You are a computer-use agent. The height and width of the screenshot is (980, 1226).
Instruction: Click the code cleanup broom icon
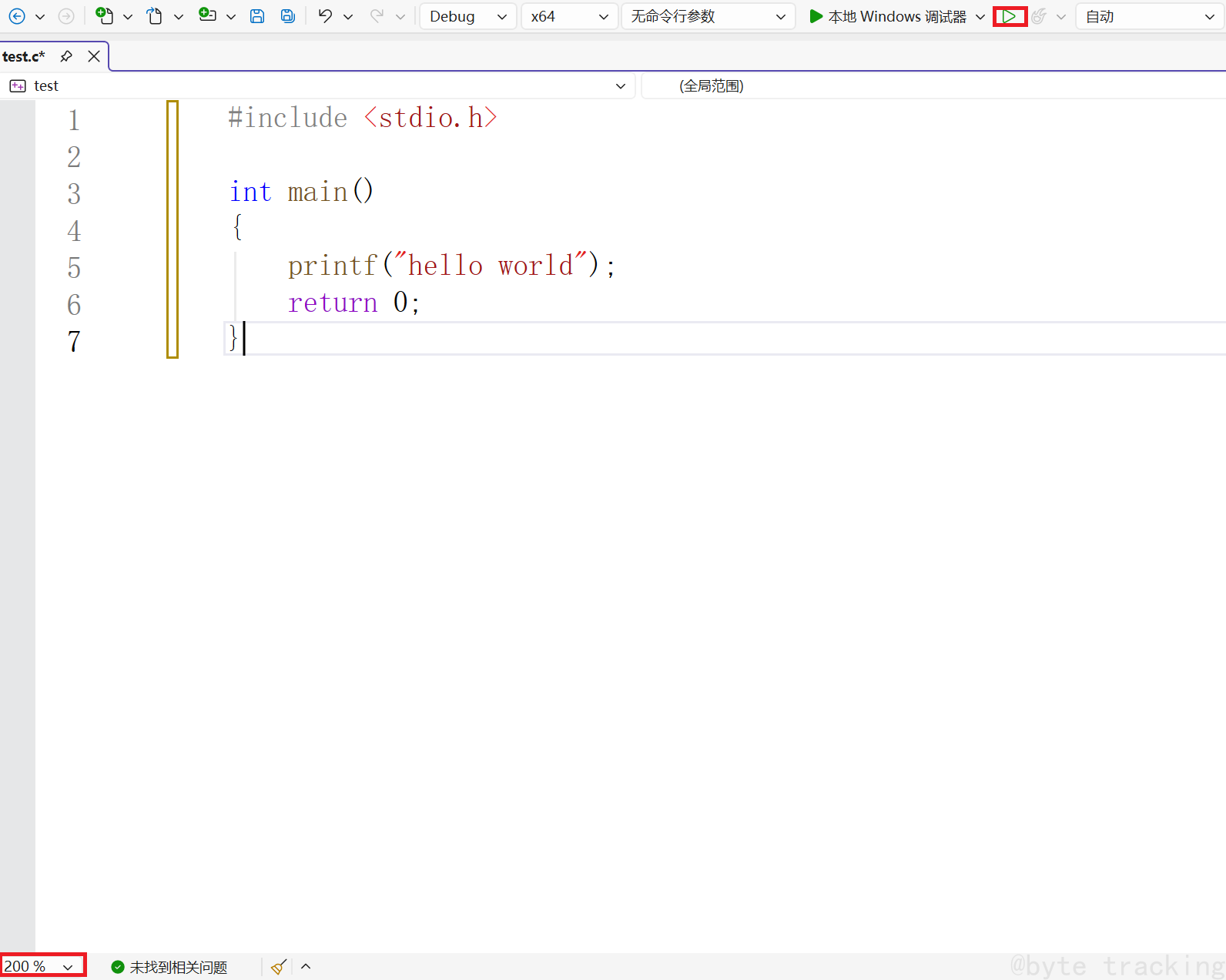click(x=279, y=967)
